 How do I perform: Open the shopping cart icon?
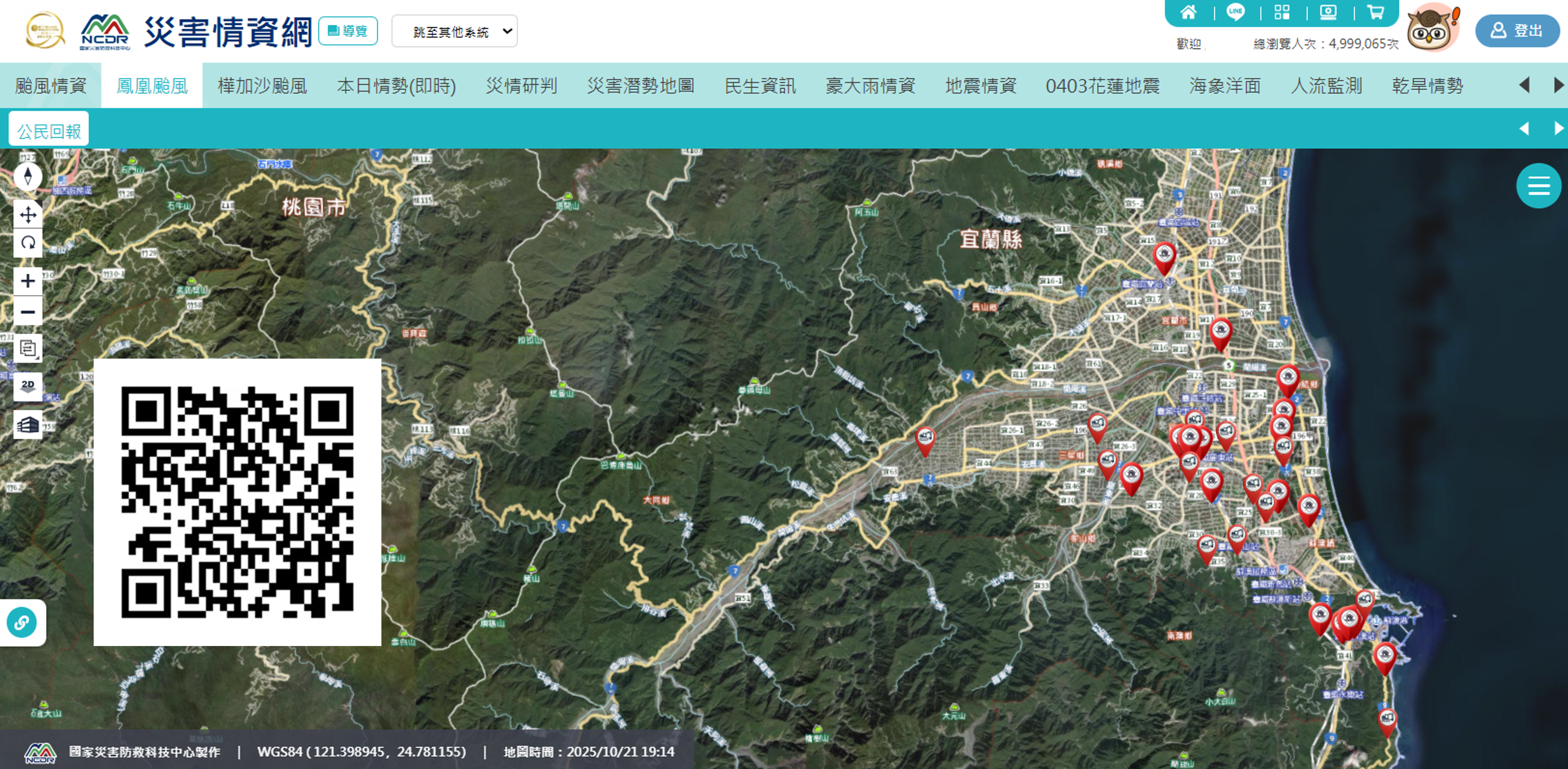click(1375, 12)
